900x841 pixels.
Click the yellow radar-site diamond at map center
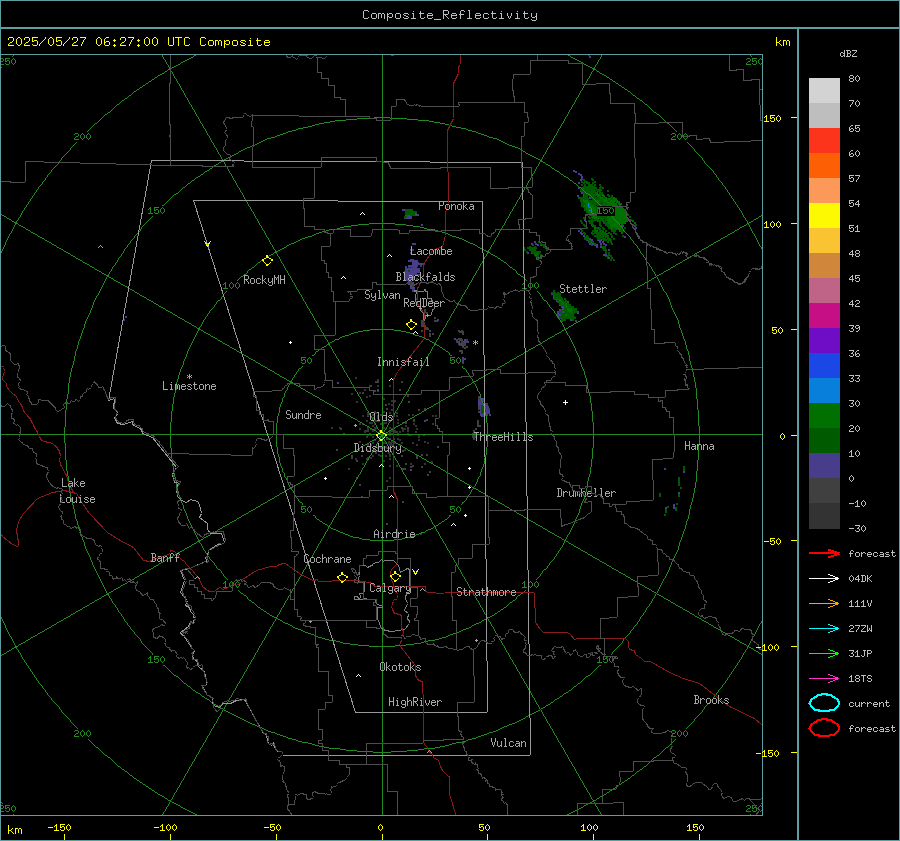[x=381, y=436]
